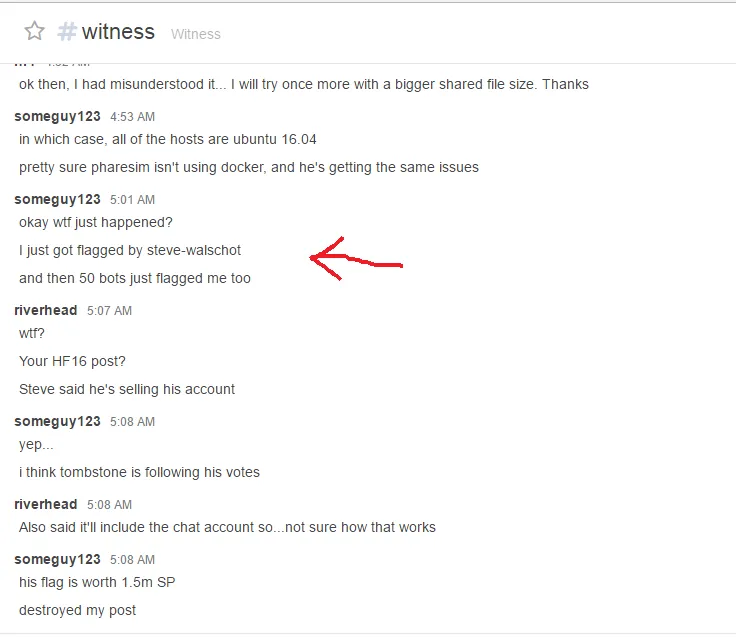Viewport: 736px width, 637px height.
Task: Click the Witness channel topic text
Action: coord(196,34)
